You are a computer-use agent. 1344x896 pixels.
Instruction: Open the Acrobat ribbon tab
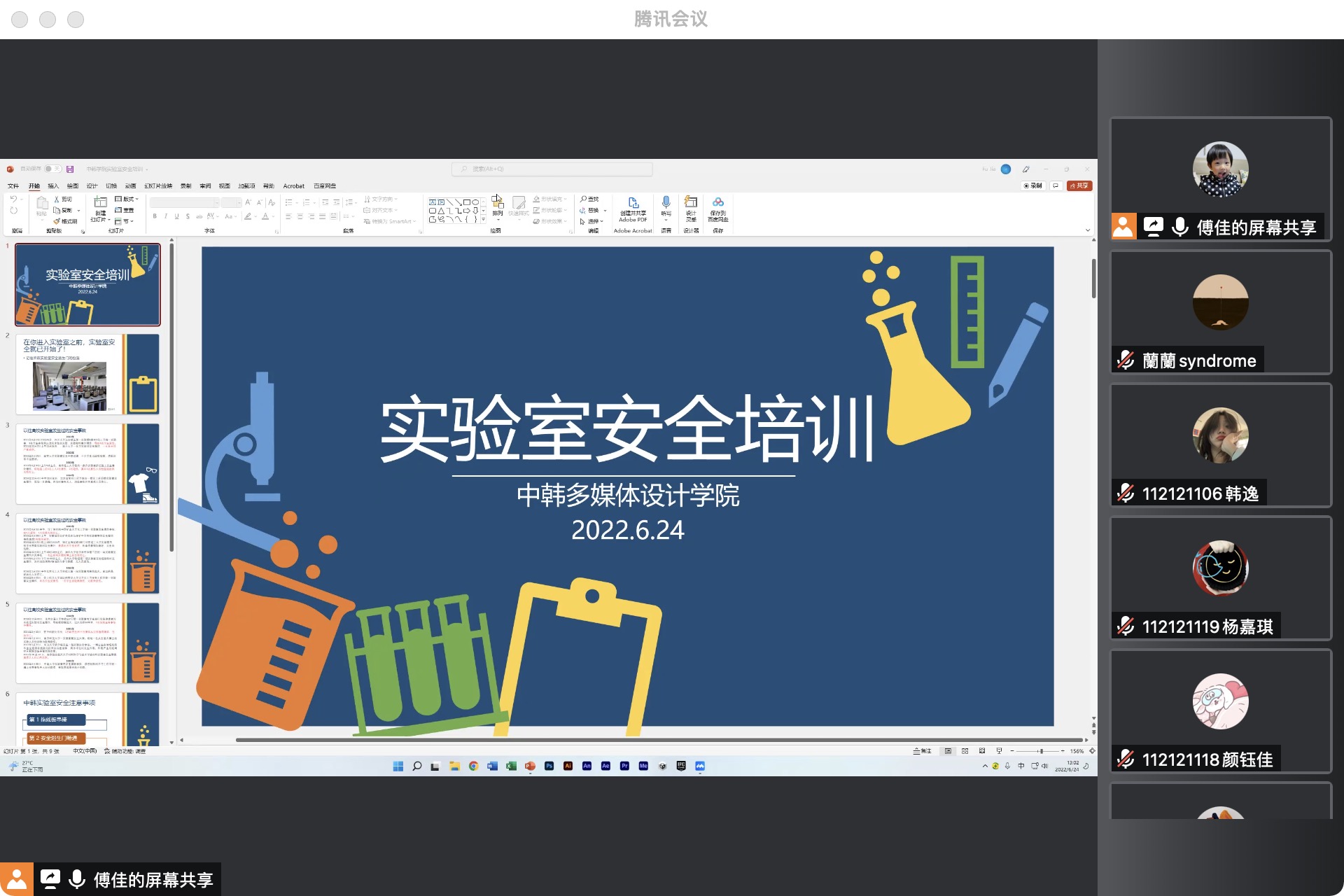[x=293, y=186]
